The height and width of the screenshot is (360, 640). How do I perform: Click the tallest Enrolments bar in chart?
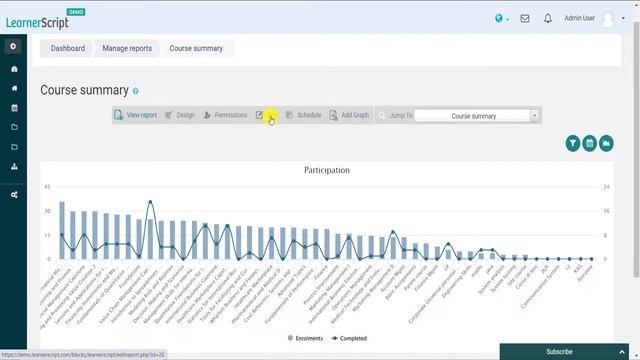(x=62, y=231)
